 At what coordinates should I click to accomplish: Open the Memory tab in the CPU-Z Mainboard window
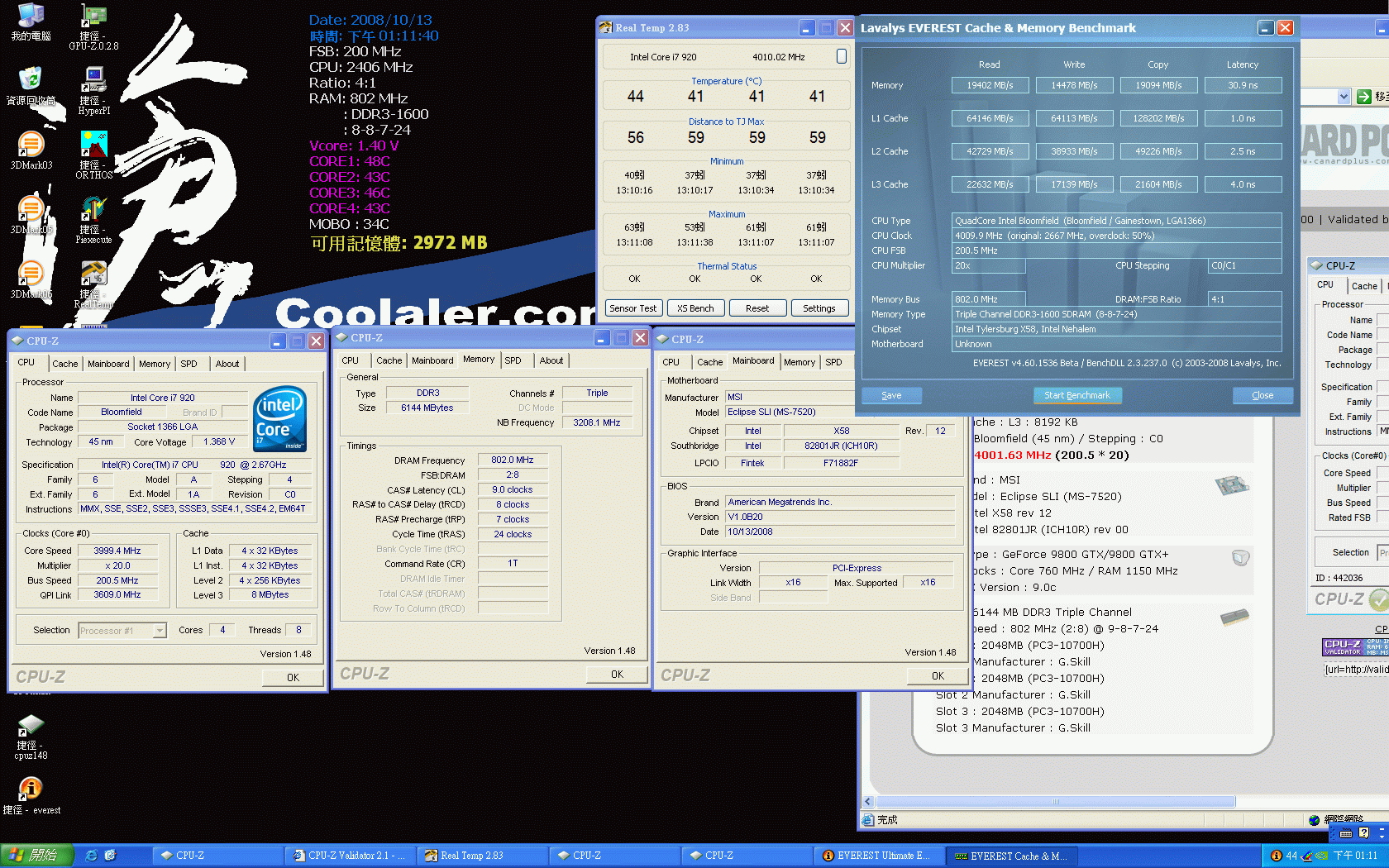tap(800, 362)
